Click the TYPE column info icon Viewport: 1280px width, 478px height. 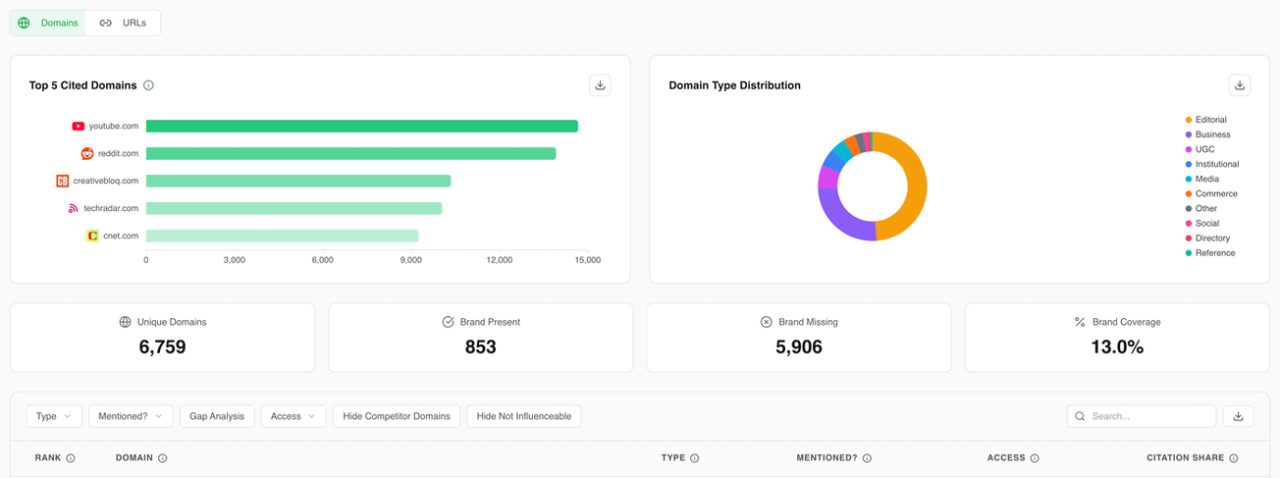pyautogui.click(x=694, y=458)
